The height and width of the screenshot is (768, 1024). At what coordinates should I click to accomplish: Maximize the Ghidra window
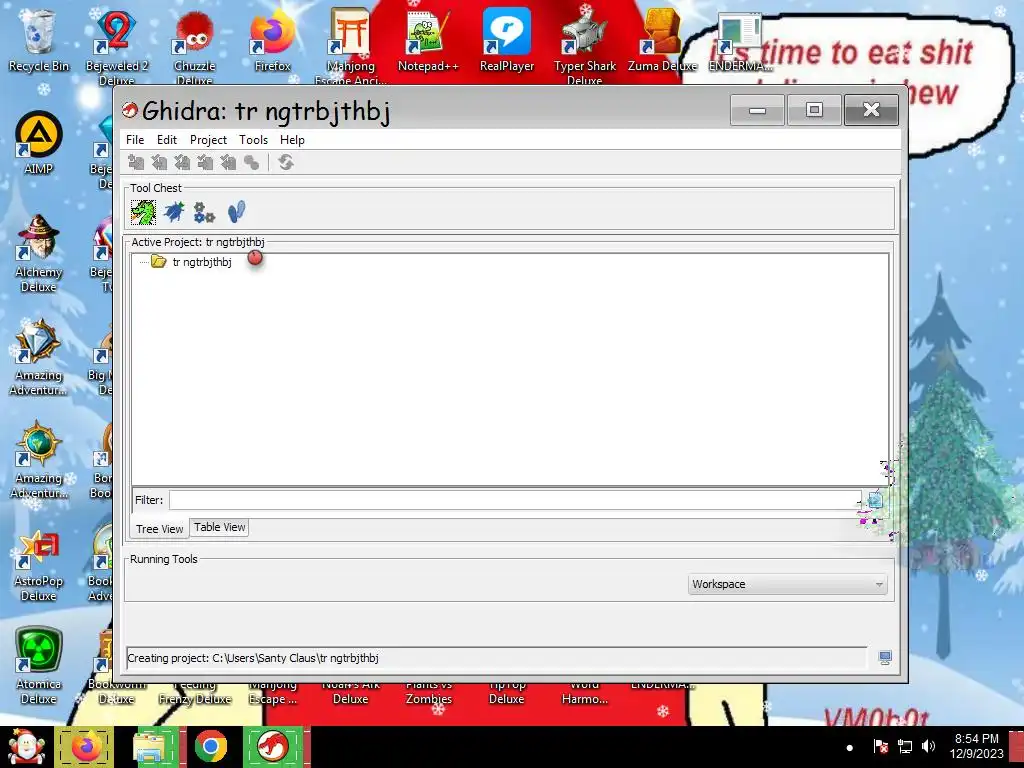[814, 110]
